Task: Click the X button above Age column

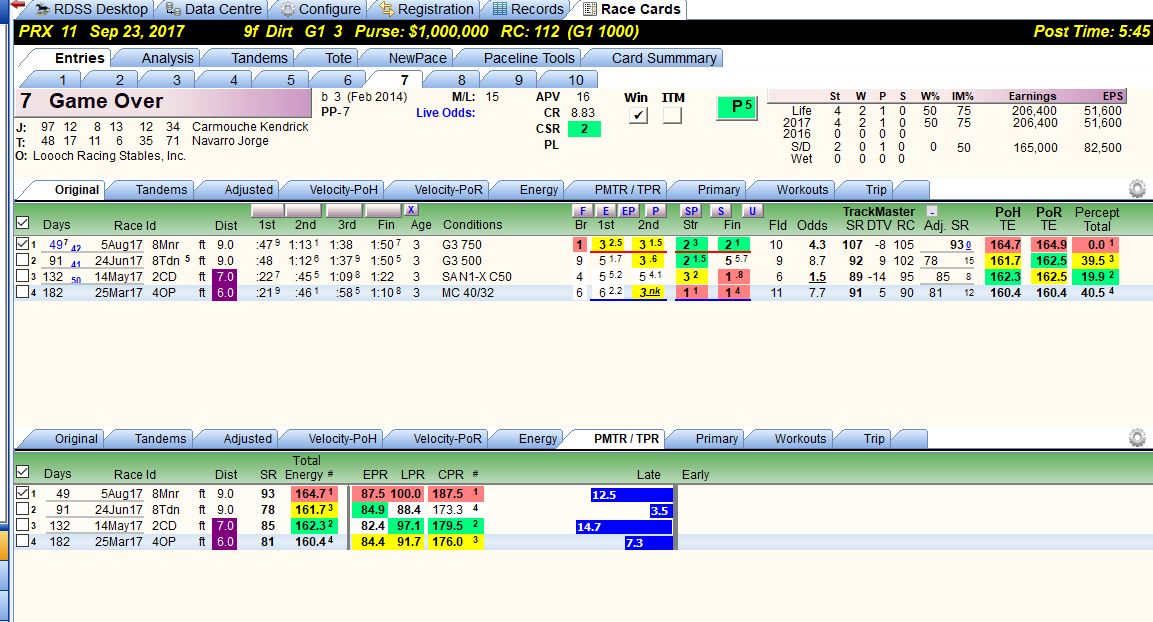Action: [411, 210]
